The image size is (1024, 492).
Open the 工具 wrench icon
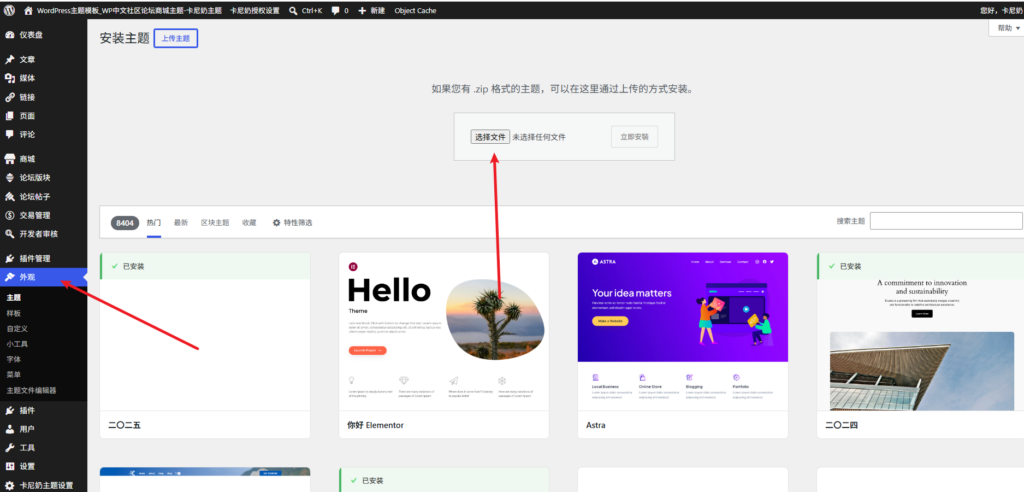10,448
